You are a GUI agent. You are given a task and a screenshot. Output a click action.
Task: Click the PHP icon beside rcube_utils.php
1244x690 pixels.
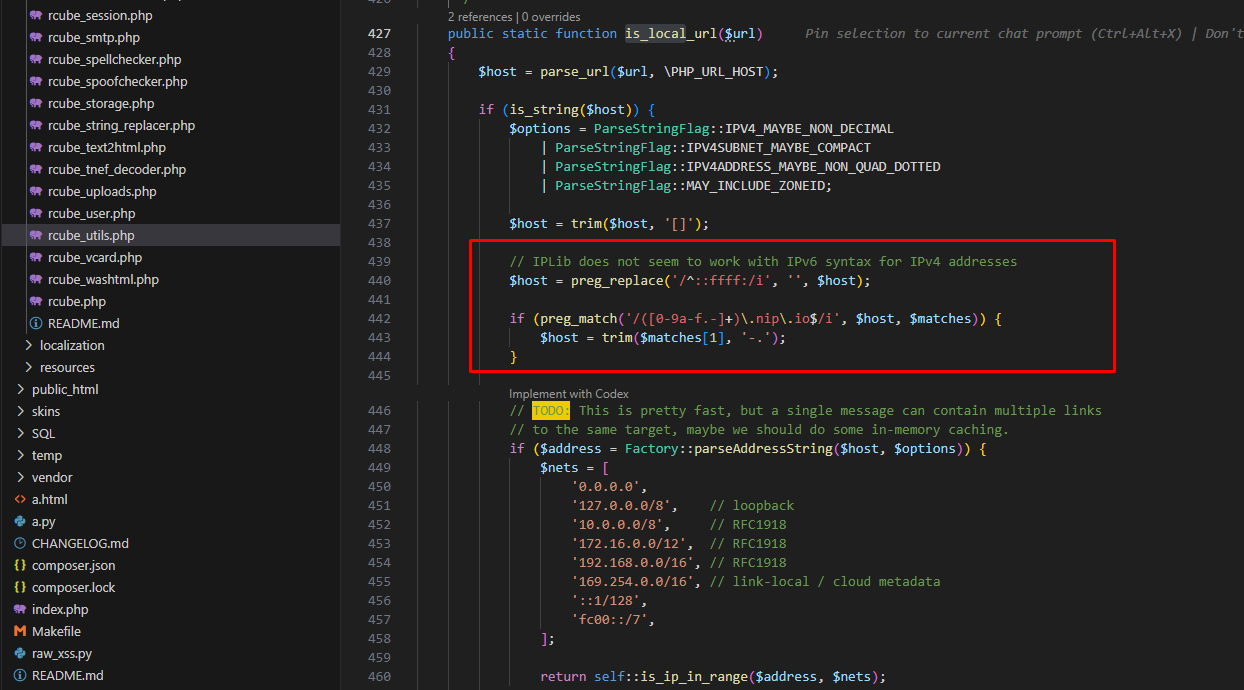[x=36, y=236]
